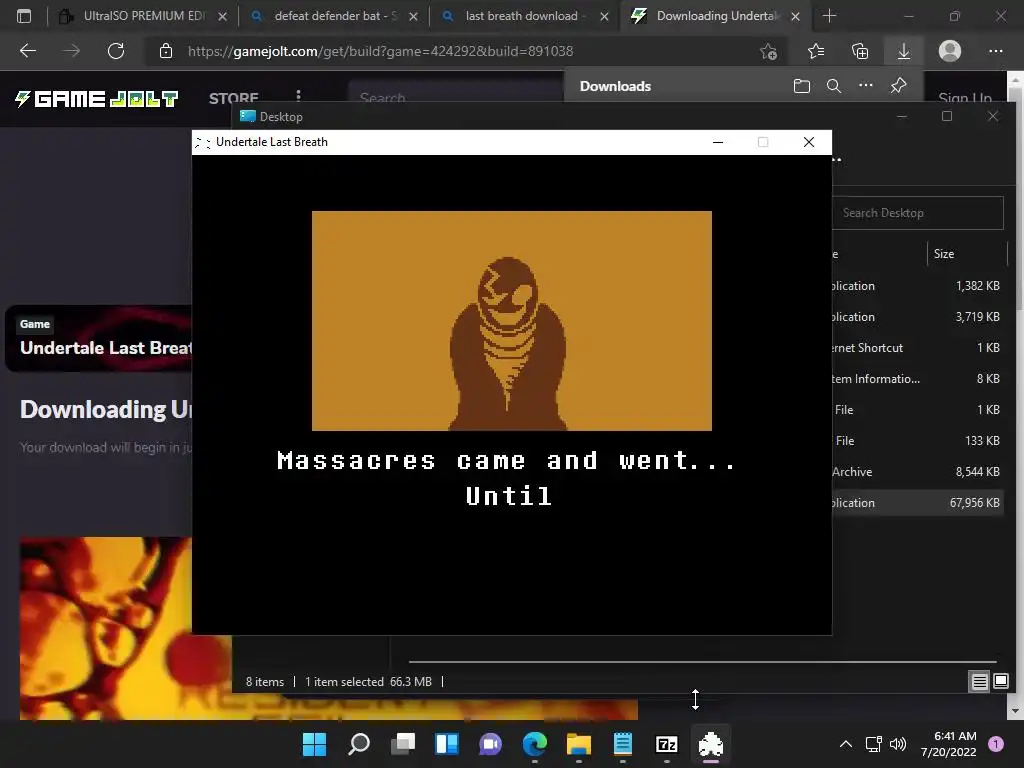Open Task View on taskbar
Screen dimensions: 1024x768
(403, 744)
